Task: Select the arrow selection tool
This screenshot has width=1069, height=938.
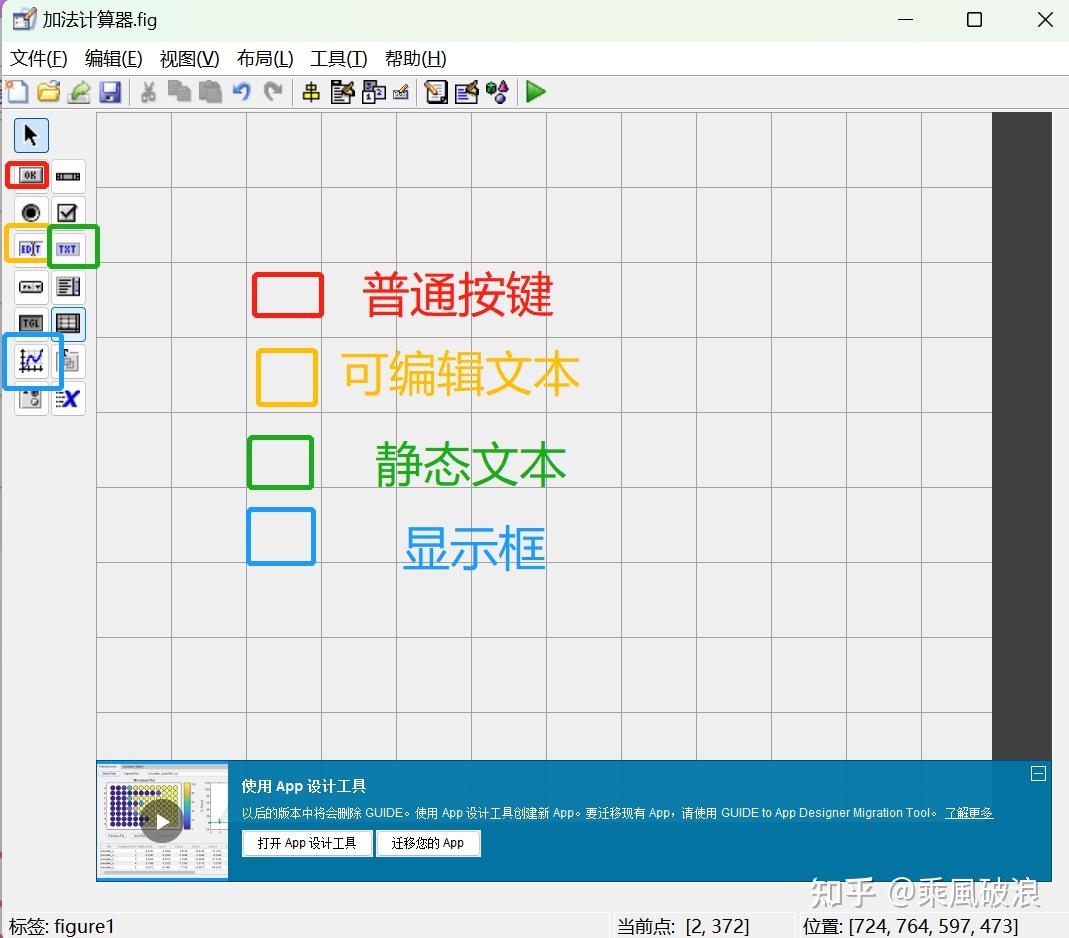Action: click(x=30, y=135)
